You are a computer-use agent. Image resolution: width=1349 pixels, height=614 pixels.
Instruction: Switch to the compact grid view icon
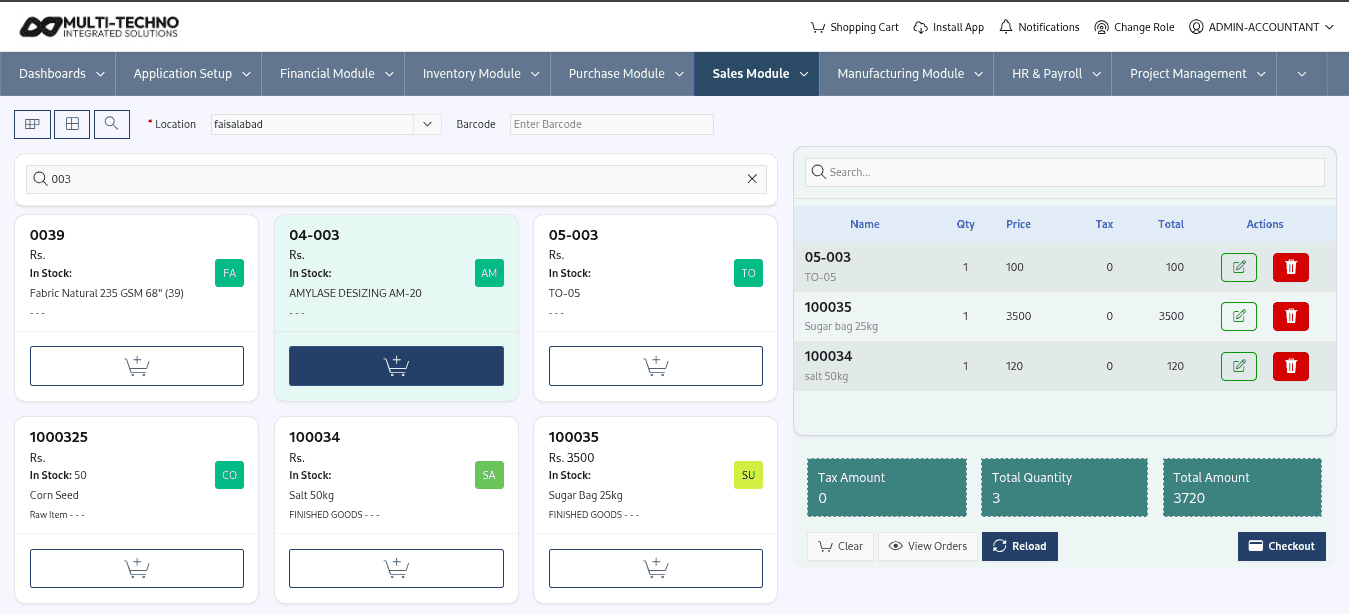[x=32, y=124]
